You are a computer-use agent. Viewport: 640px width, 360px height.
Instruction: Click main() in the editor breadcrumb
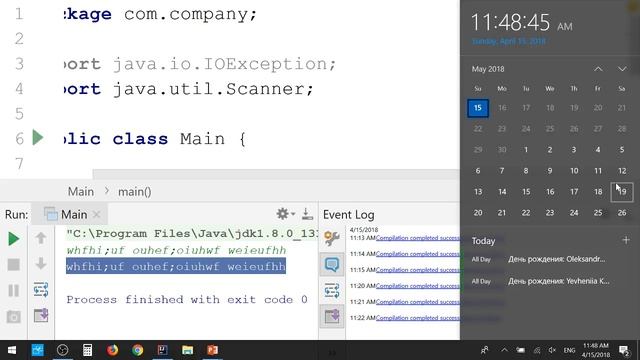pyautogui.click(x=134, y=191)
